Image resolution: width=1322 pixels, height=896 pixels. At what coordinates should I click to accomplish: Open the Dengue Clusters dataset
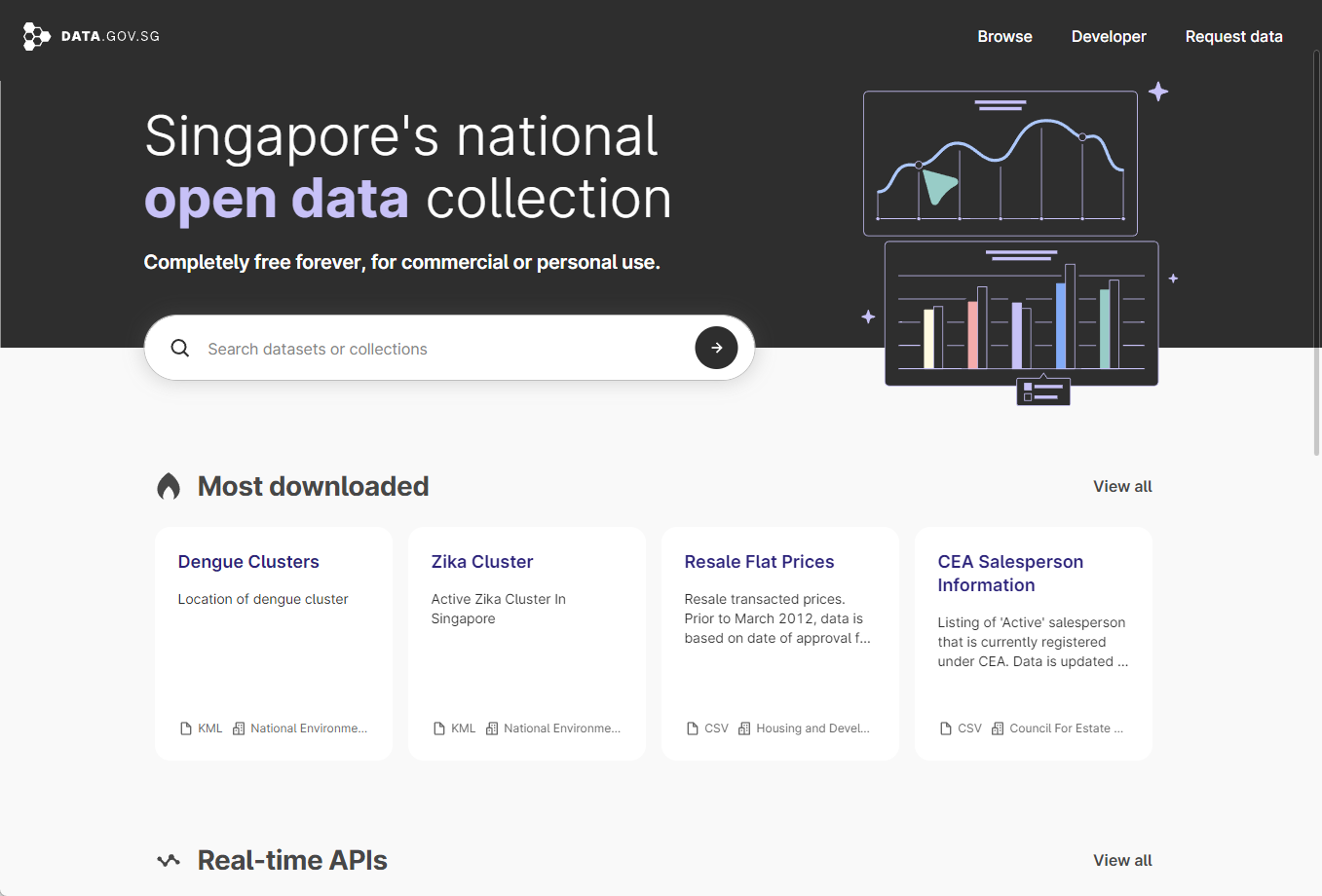point(248,562)
